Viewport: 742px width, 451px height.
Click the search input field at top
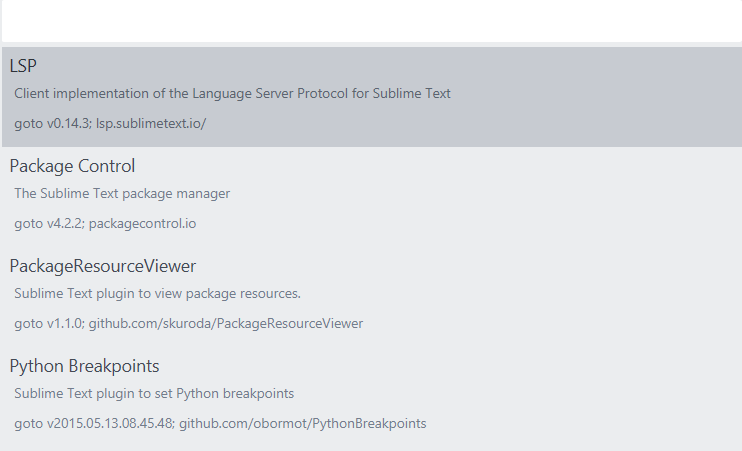pyautogui.click(x=370, y=20)
